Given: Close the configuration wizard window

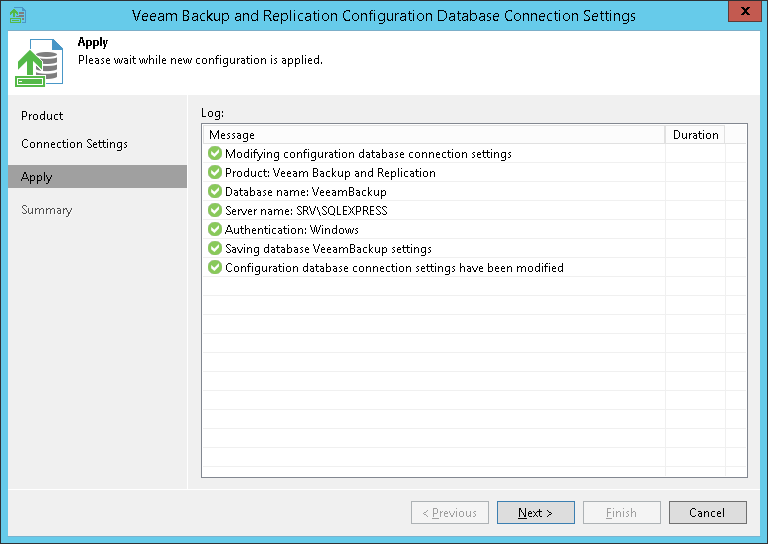Looking at the screenshot, I should click(743, 14).
